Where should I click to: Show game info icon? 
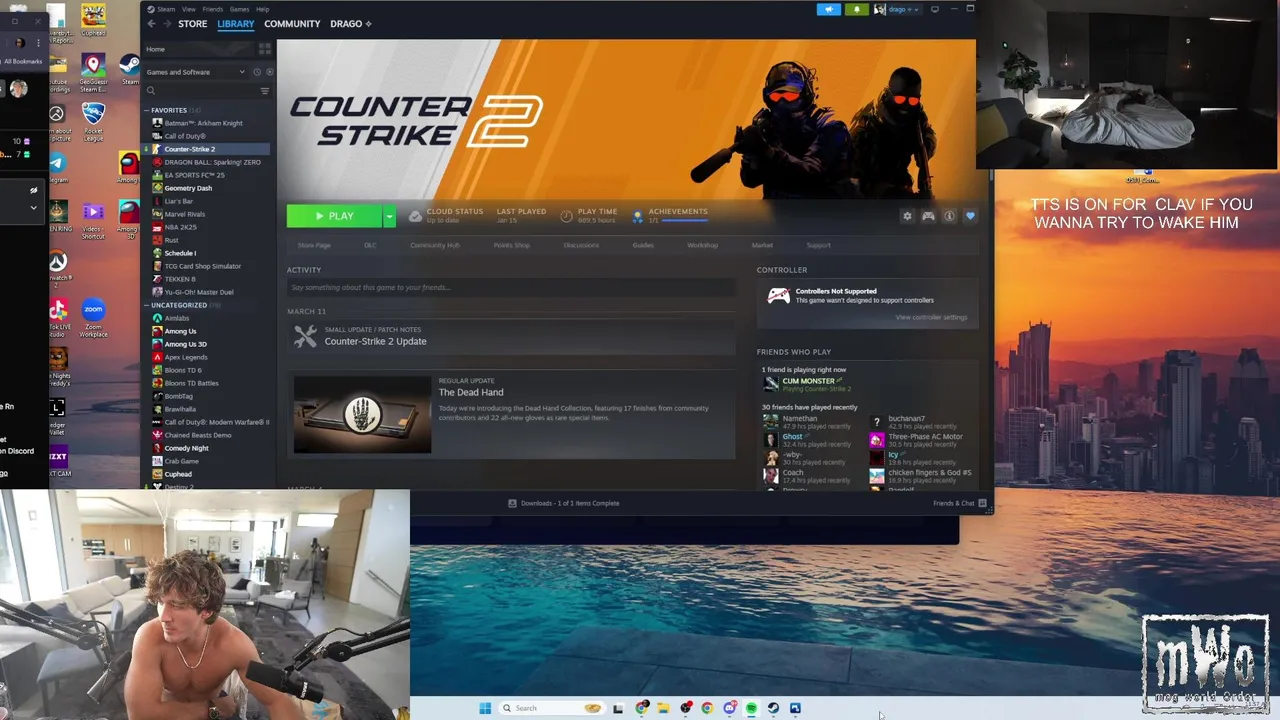point(949,216)
